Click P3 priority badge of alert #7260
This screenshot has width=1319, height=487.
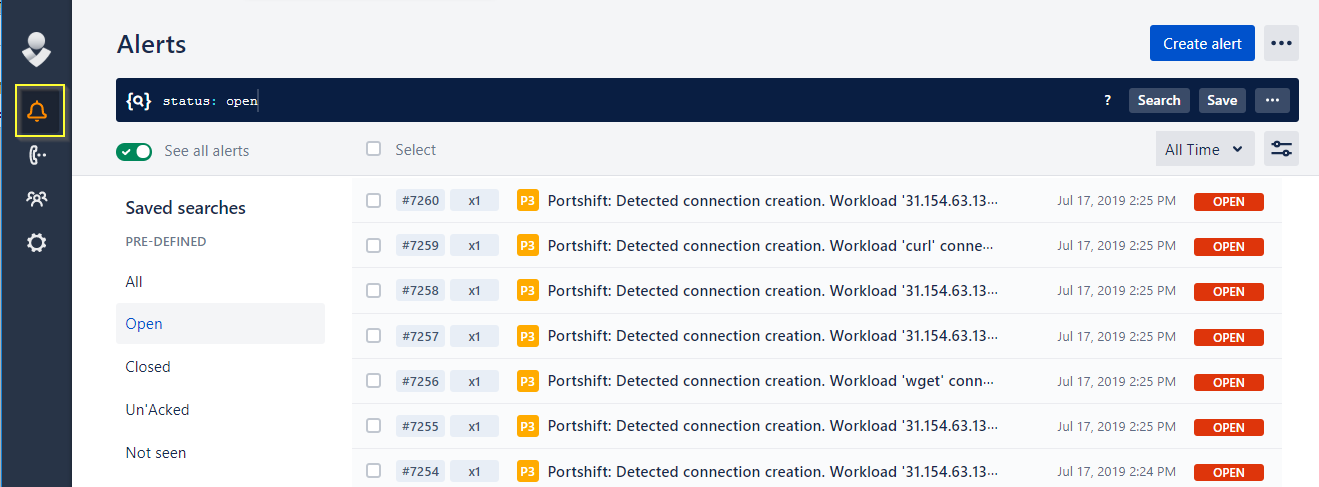[528, 201]
